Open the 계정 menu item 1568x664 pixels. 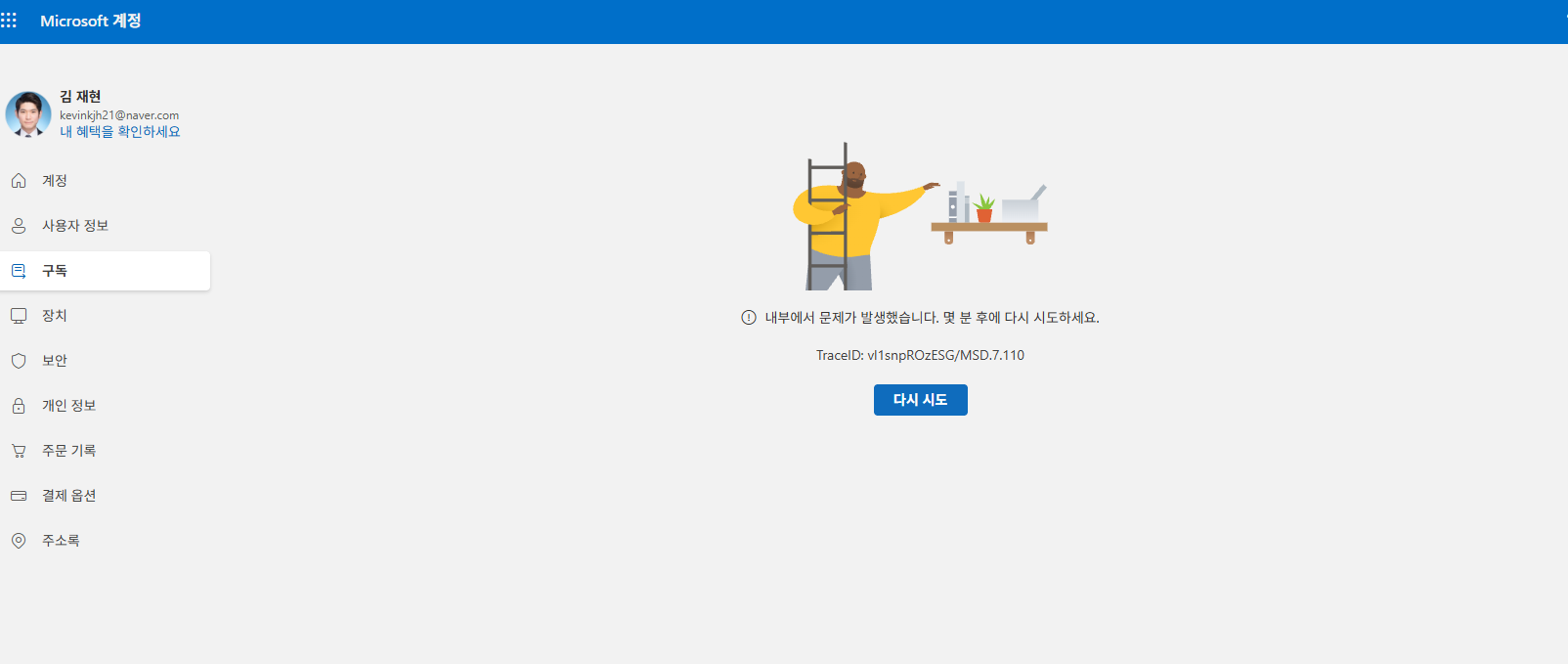click(x=105, y=181)
